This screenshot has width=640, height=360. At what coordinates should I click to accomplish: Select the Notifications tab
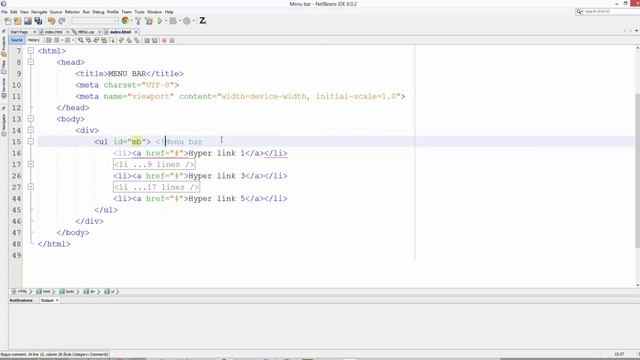pyautogui.click(x=21, y=300)
